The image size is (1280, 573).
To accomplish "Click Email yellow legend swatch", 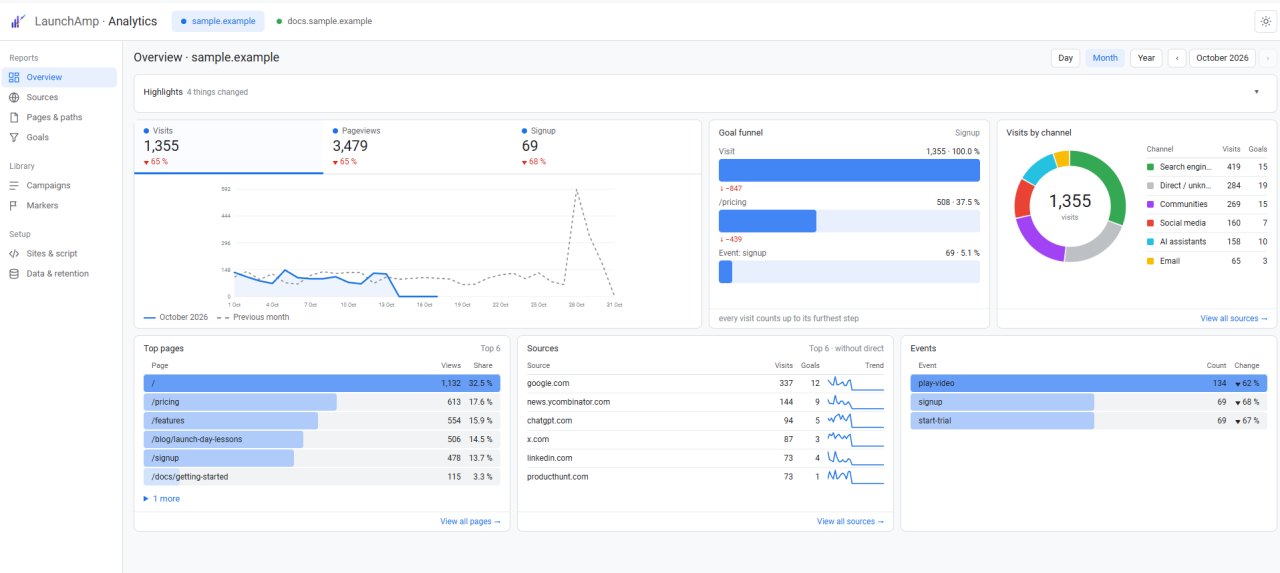I will [1150, 260].
